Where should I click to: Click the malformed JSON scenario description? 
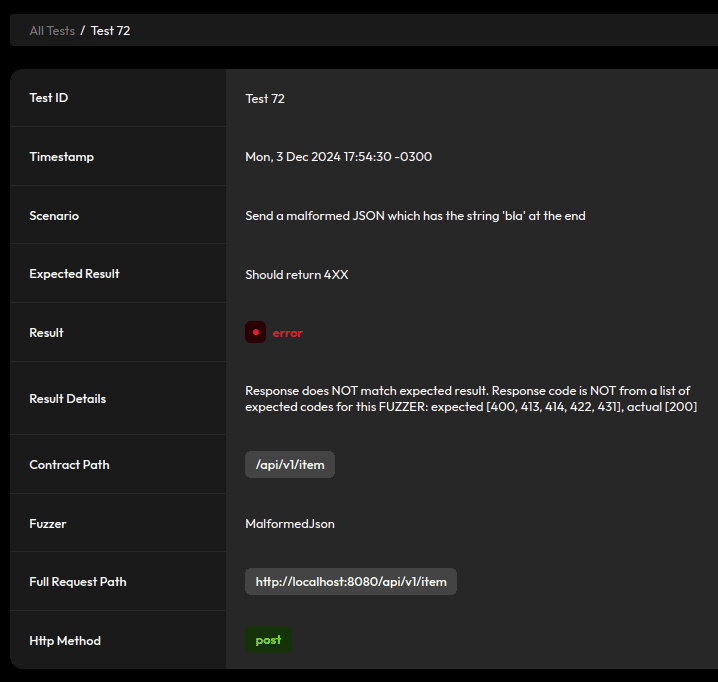(415, 215)
